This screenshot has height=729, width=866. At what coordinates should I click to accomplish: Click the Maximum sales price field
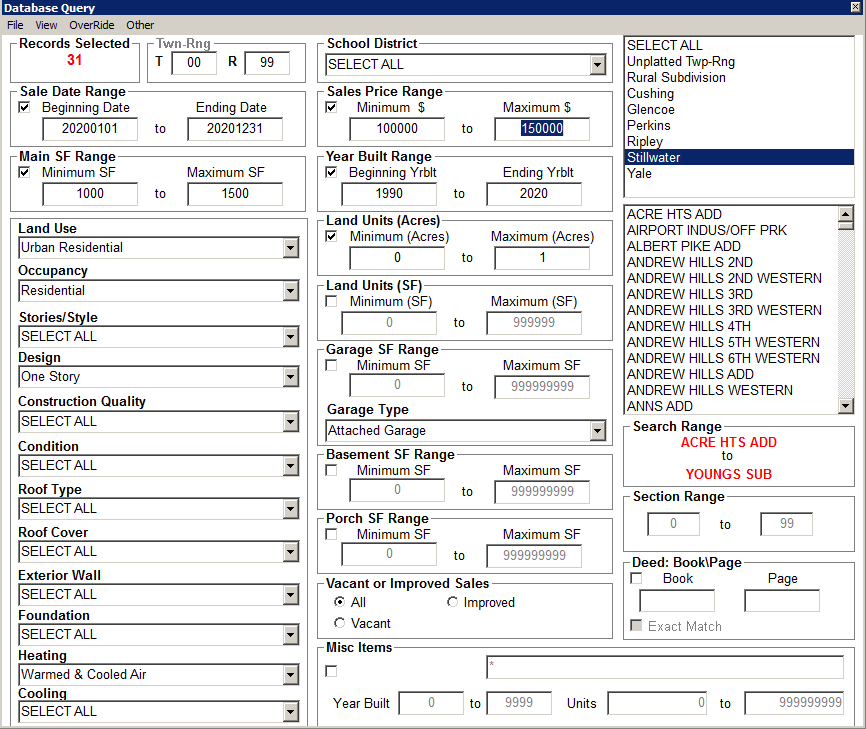(x=541, y=129)
